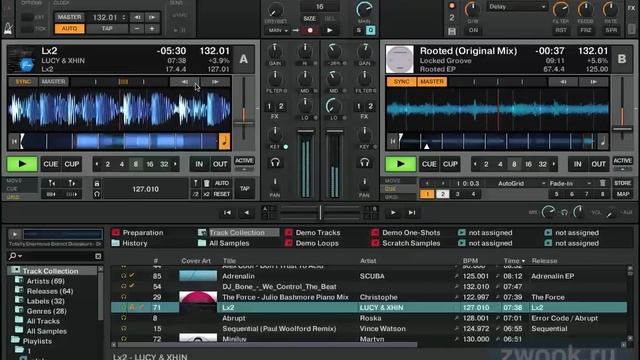Click the TAP button in the master clock
This screenshot has width=640, height=360.
click(107, 29)
